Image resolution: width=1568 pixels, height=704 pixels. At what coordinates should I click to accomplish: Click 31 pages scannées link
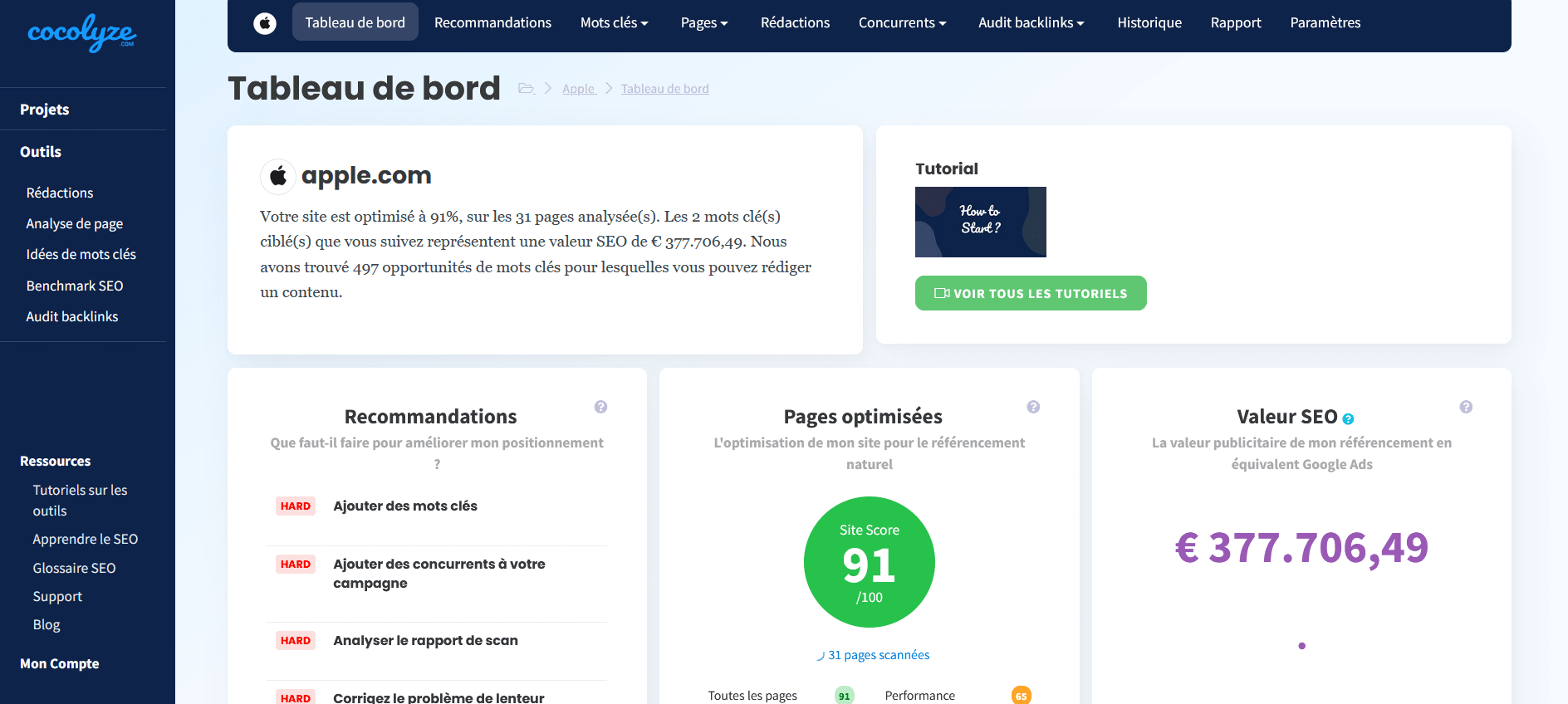[x=879, y=655]
